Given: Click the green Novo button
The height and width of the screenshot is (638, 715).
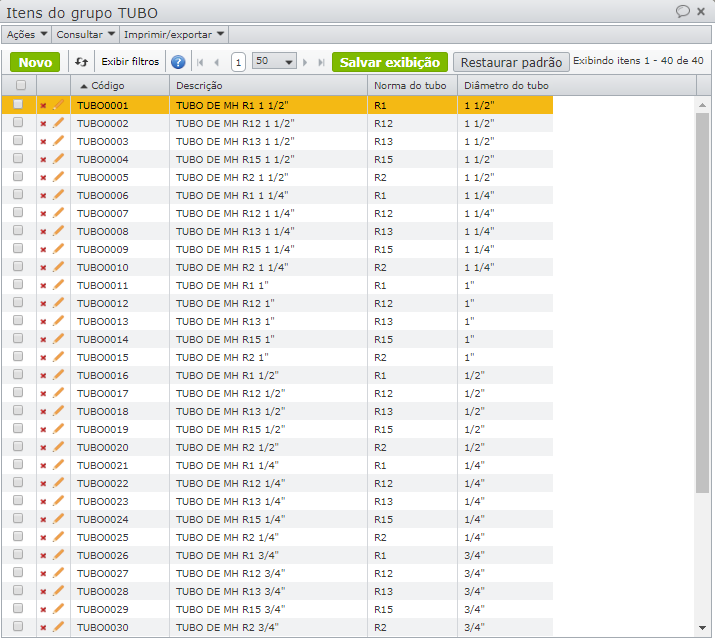Looking at the screenshot, I should [x=35, y=62].
